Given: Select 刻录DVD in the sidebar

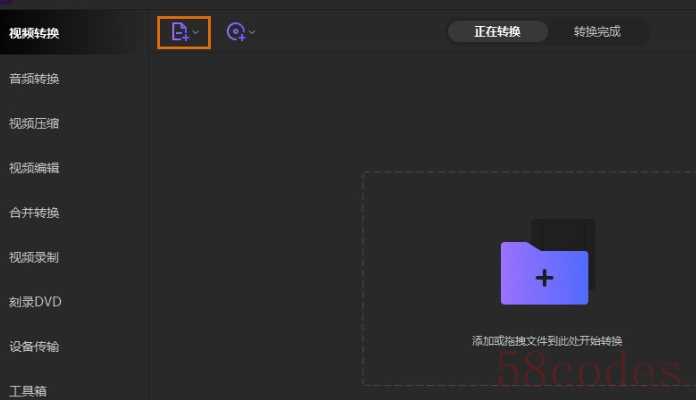Looking at the screenshot, I should [x=36, y=302].
